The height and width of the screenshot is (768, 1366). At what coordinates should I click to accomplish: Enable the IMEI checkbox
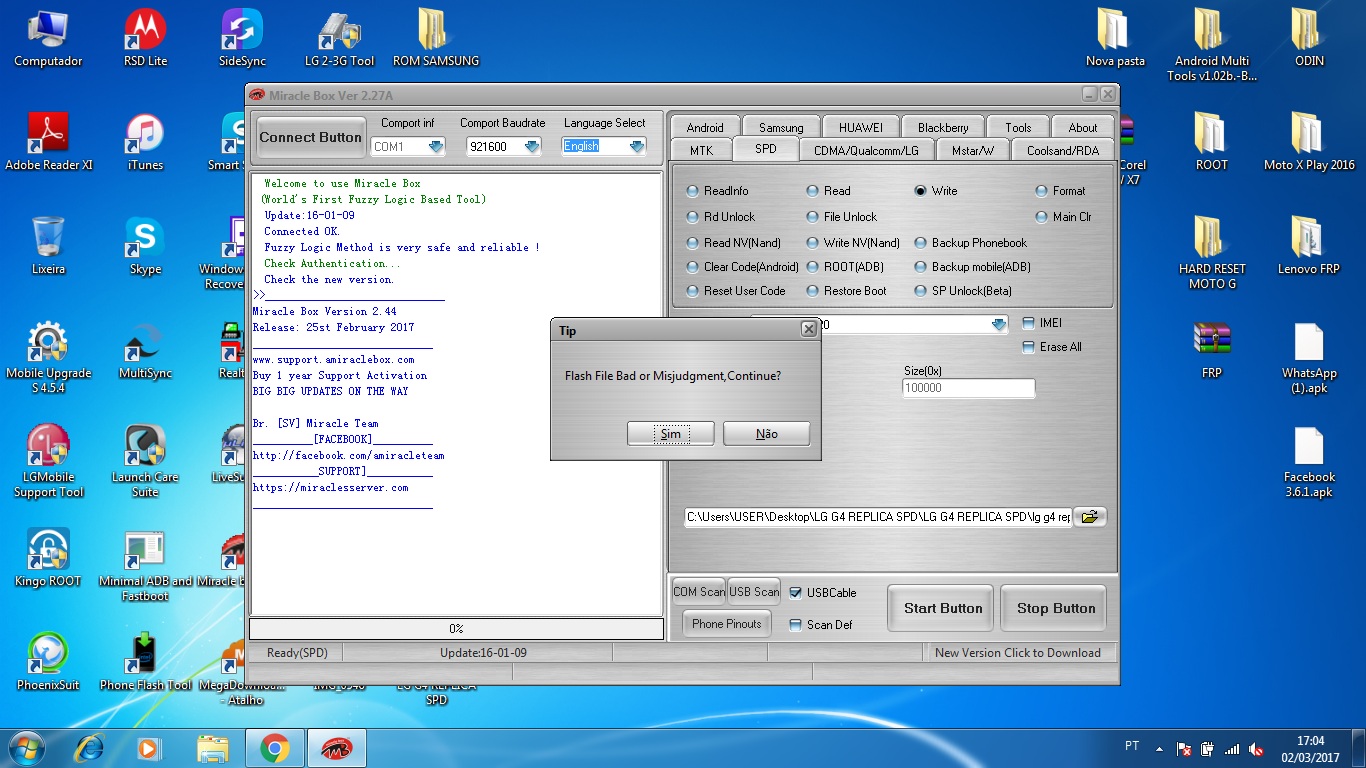1029,323
